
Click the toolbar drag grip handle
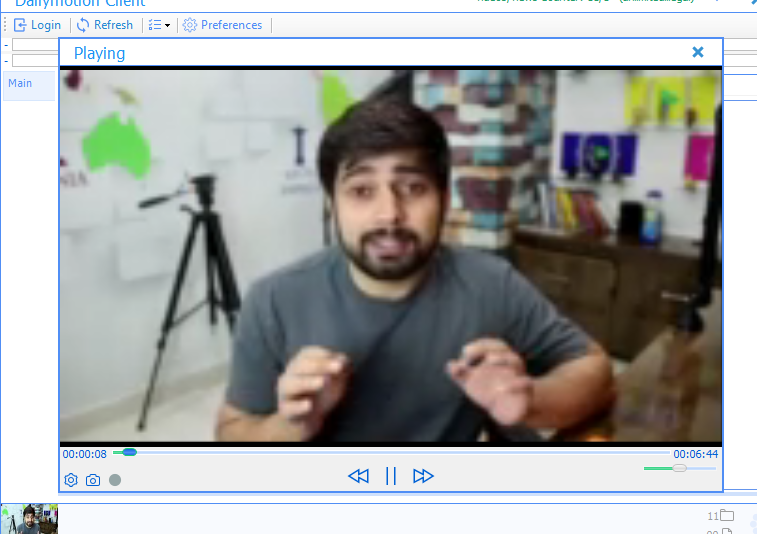5,25
